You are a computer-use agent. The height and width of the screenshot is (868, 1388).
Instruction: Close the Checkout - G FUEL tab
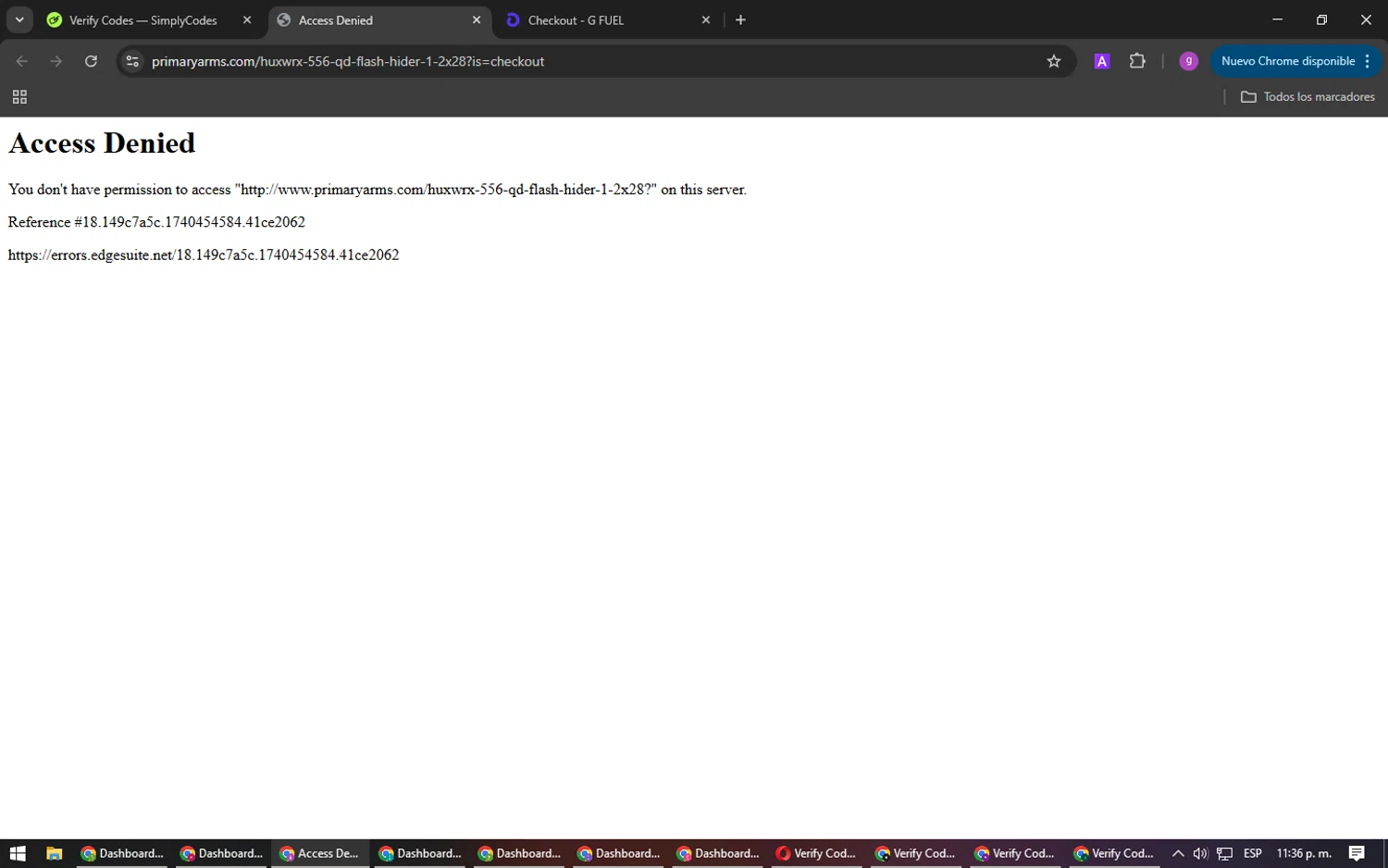(x=706, y=20)
